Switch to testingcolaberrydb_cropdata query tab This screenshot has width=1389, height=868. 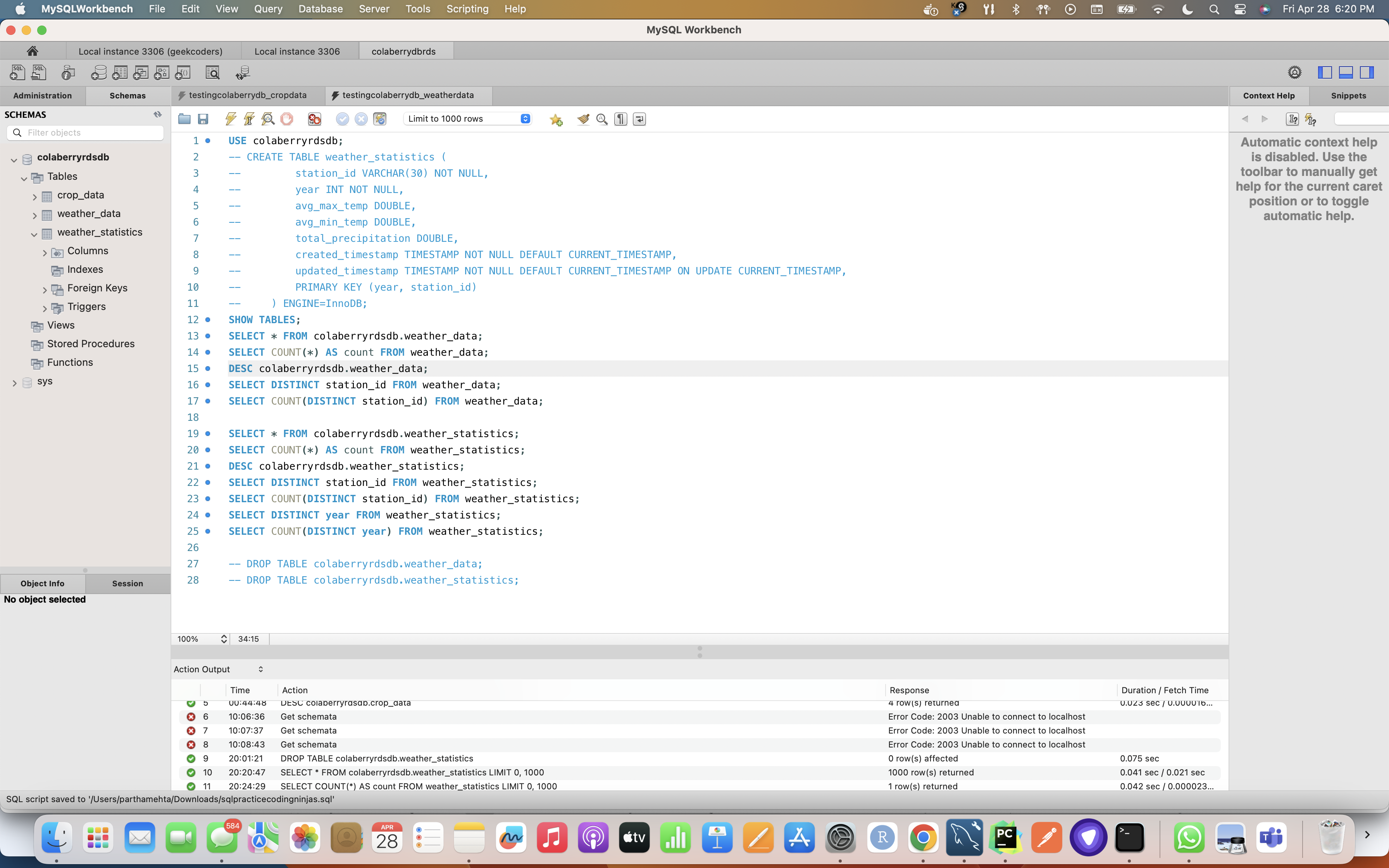247,95
